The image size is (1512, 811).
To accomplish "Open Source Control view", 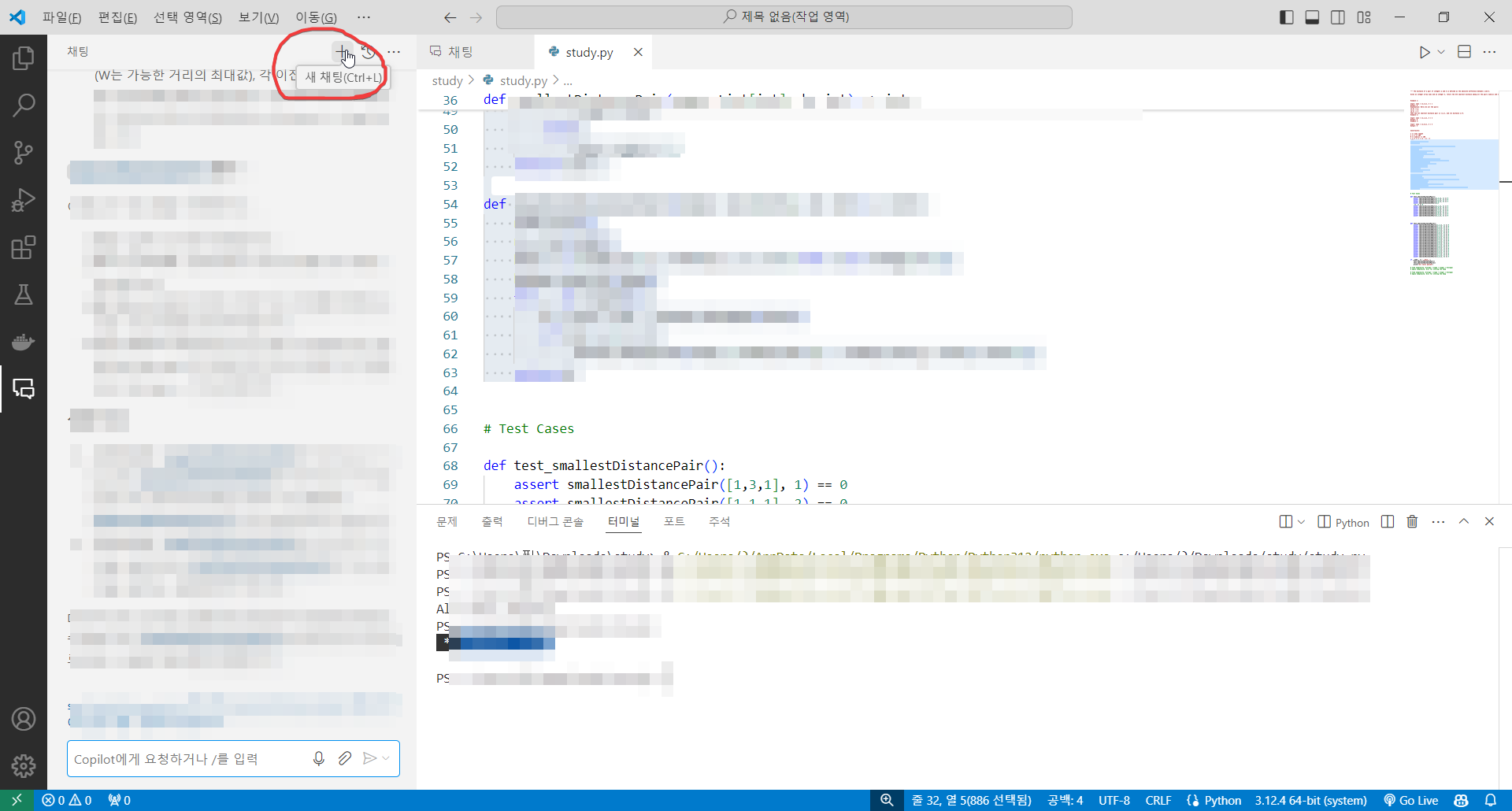I will [24, 152].
